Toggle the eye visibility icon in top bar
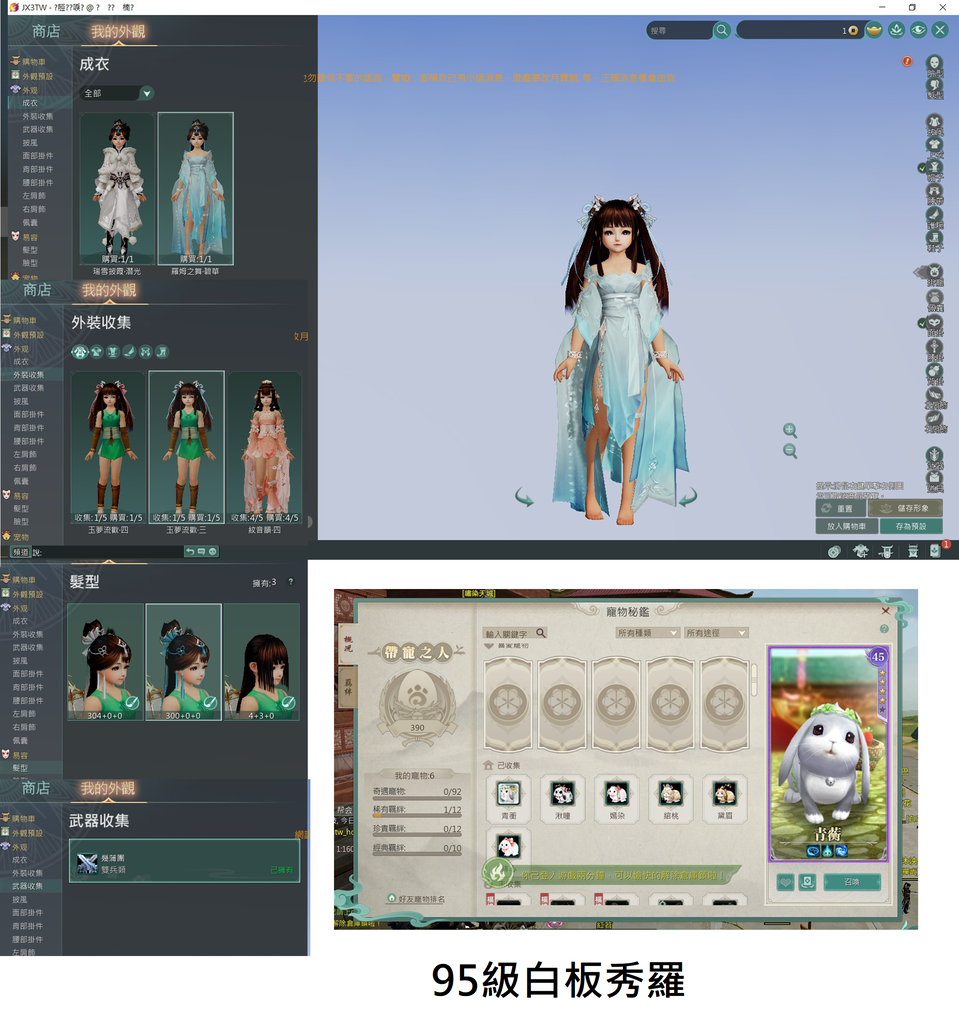 [918, 30]
